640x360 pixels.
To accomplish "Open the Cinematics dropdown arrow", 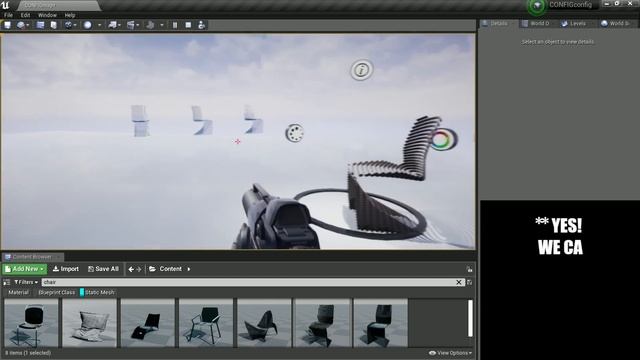I will coord(138,25).
